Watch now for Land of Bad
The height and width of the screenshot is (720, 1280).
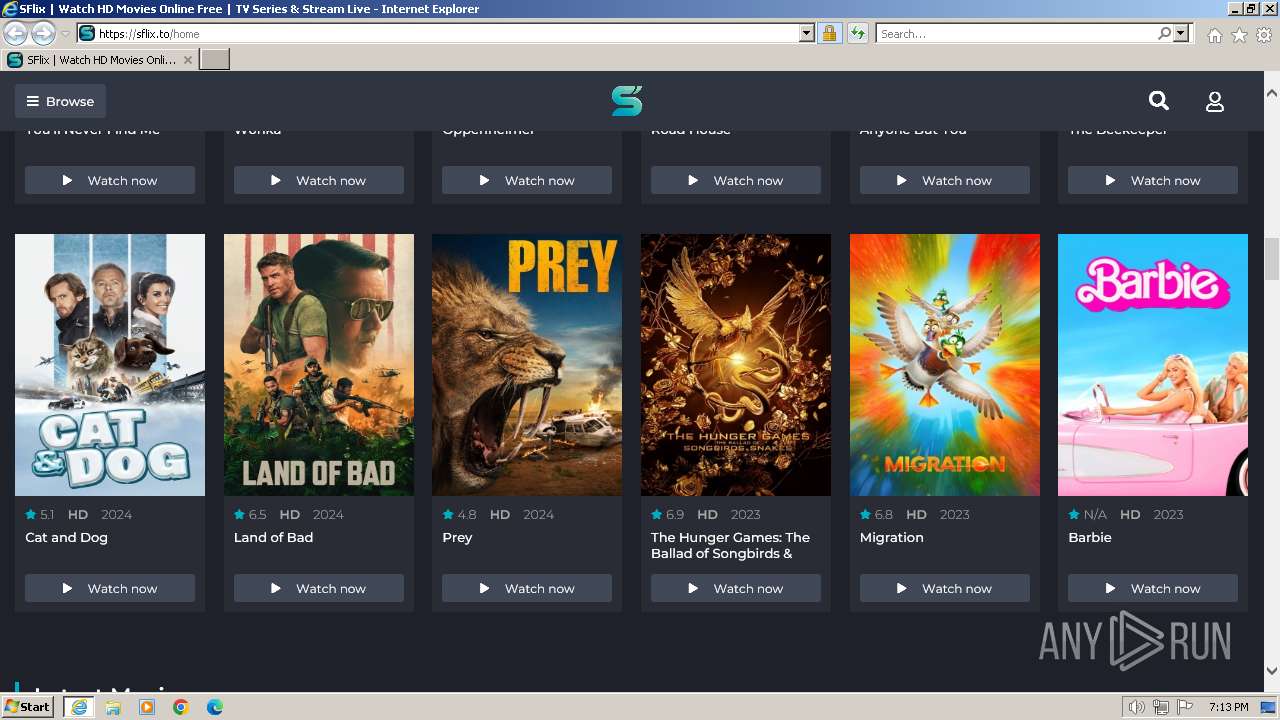(x=319, y=588)
